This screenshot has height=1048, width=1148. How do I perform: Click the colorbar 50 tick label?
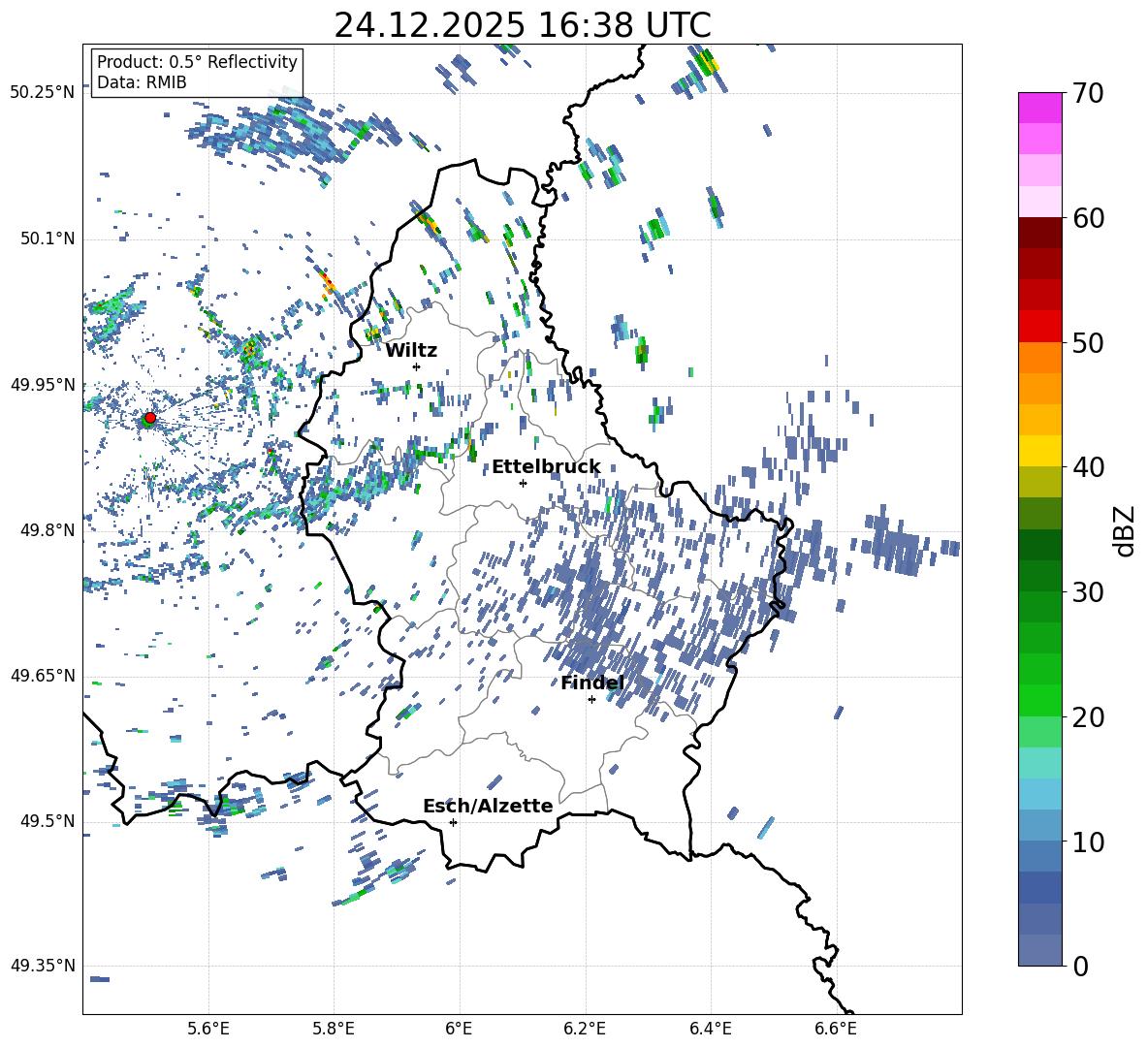(1088, 343)
